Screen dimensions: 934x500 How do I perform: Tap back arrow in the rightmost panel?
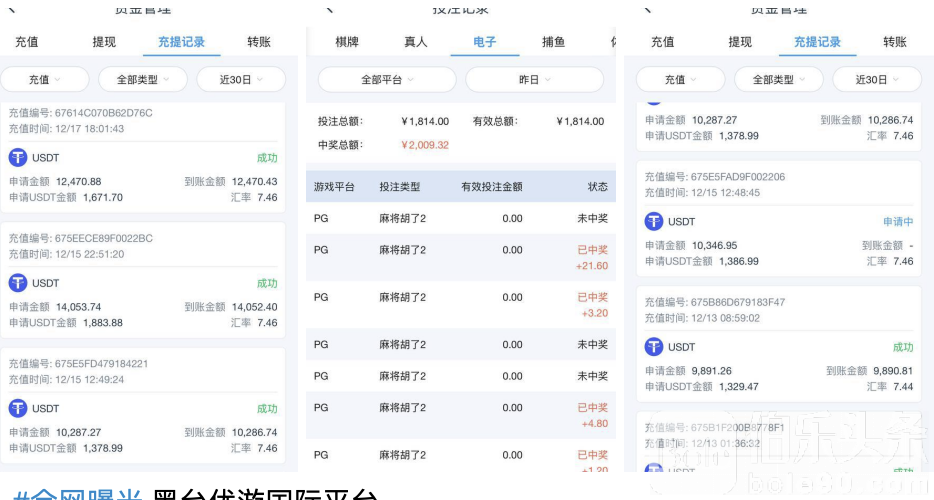[648, 9]
